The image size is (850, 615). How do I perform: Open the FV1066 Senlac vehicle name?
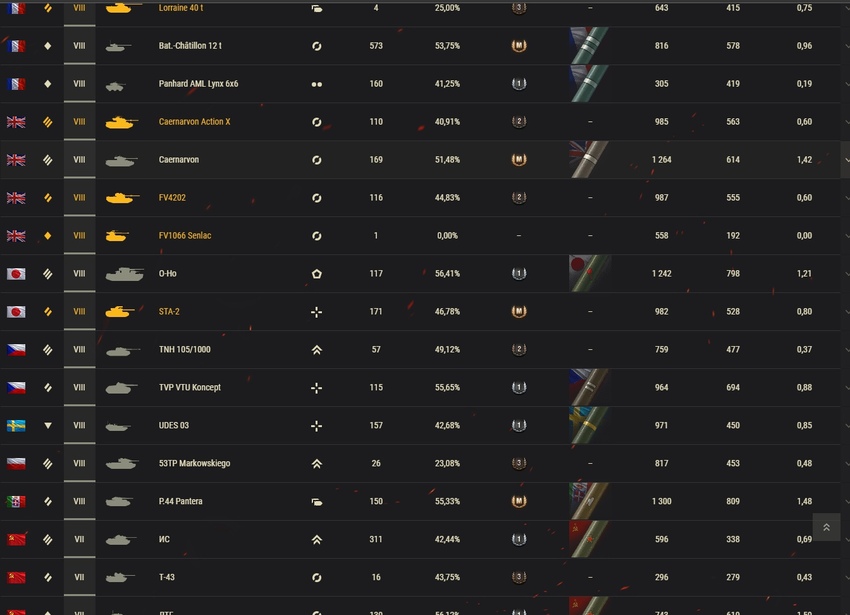(x=185, y=235)
